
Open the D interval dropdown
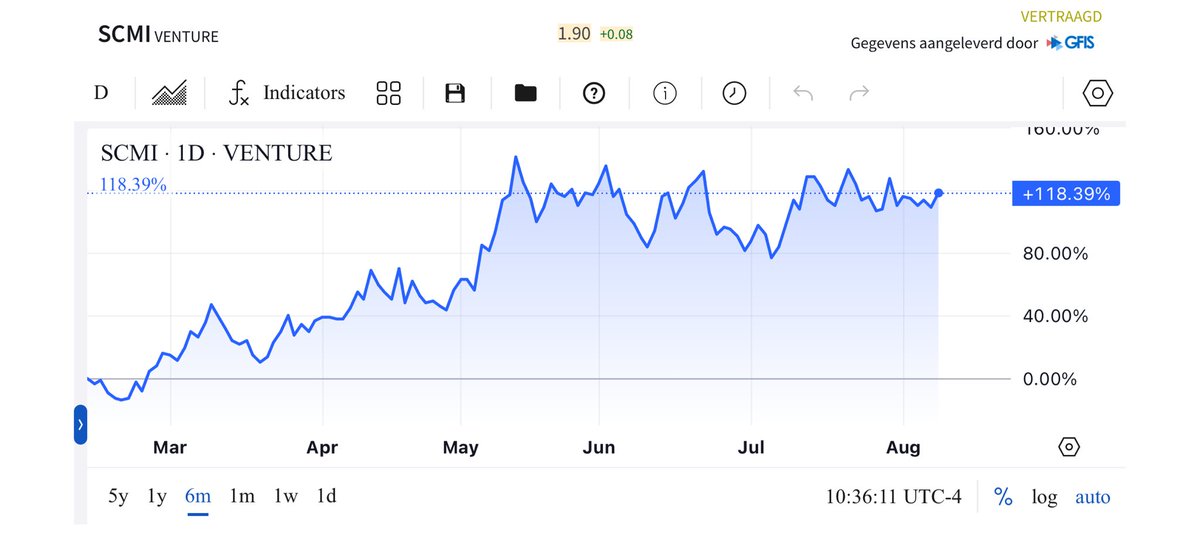(x=101, y=93)
